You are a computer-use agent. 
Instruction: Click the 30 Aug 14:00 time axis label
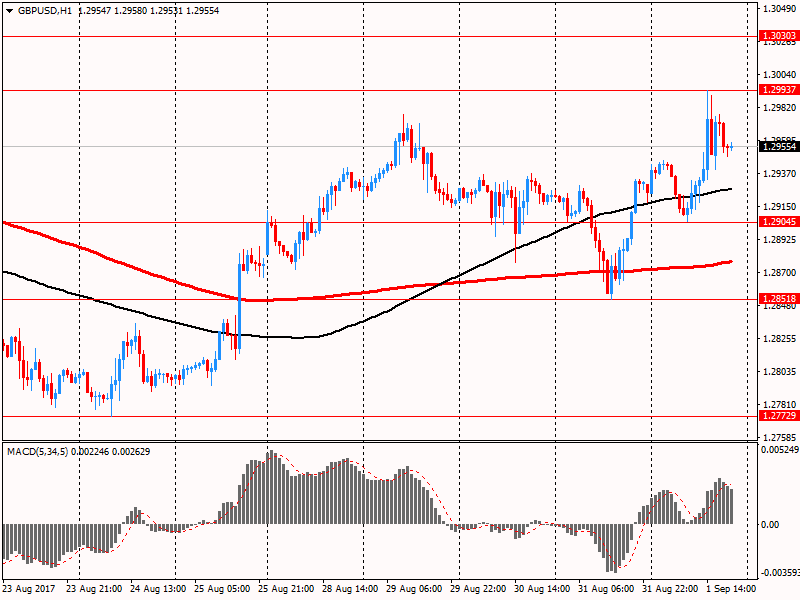[542, 589]
